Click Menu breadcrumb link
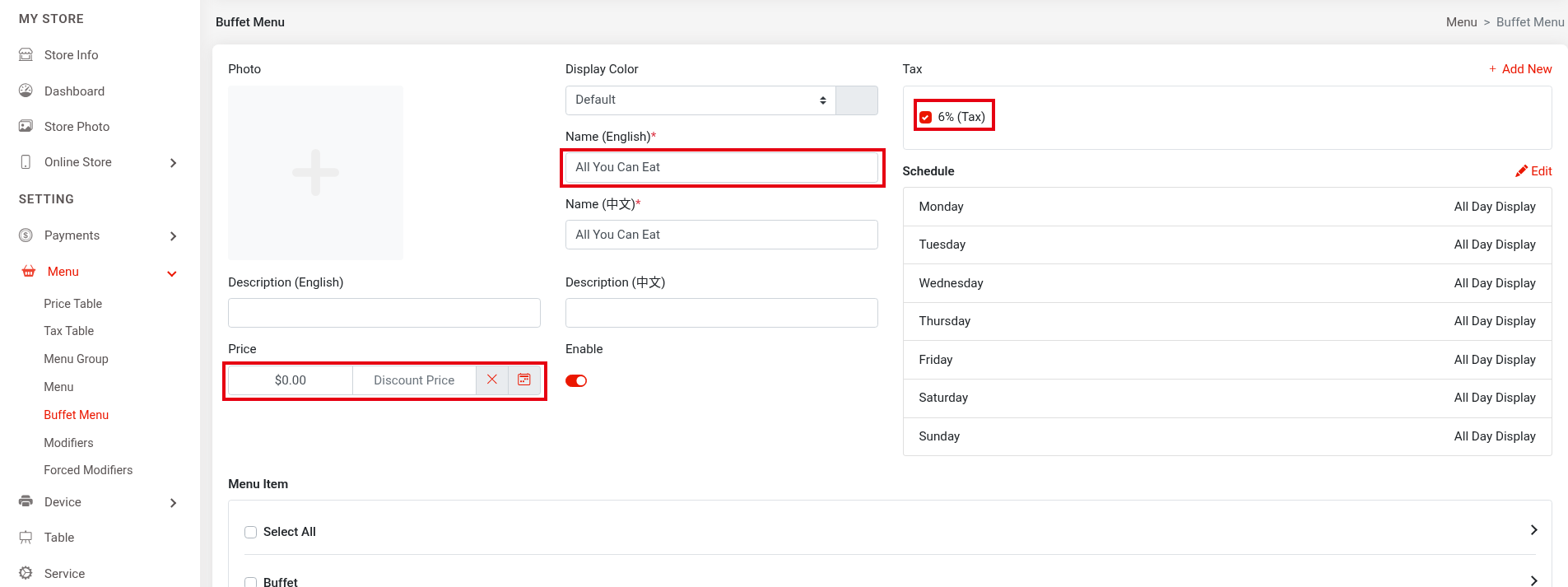Image resolution: width=1568 pixels, height=587 pixels. click(1461, 22)
